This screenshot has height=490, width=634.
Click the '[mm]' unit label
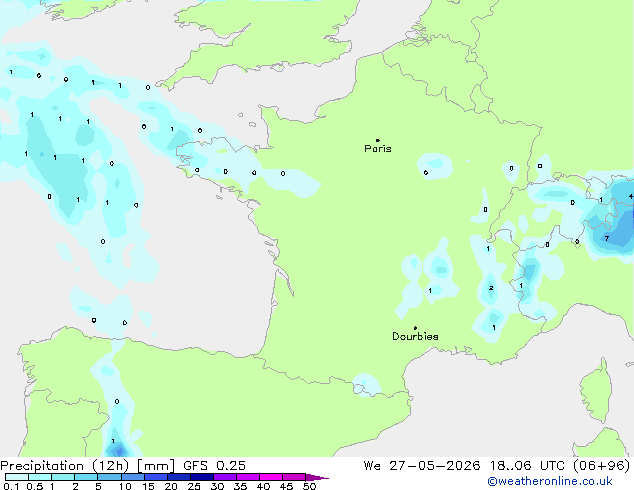point(156,466)
